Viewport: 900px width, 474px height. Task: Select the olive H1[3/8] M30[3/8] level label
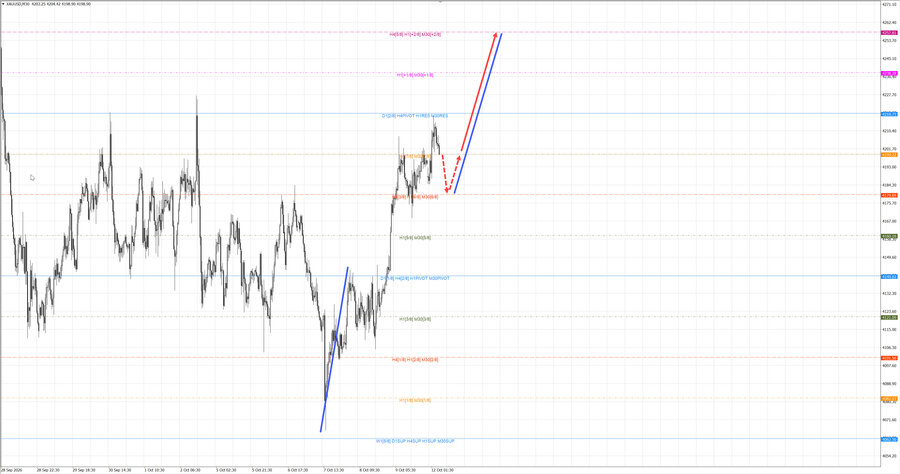(x=415, y=319)
